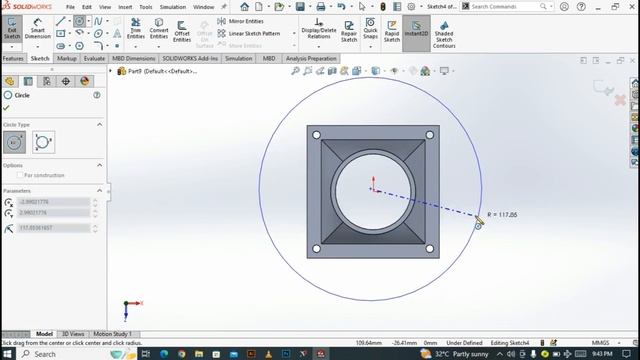Click the Rebuild traffic light icon
640x360 pixels.
[383, 7]
